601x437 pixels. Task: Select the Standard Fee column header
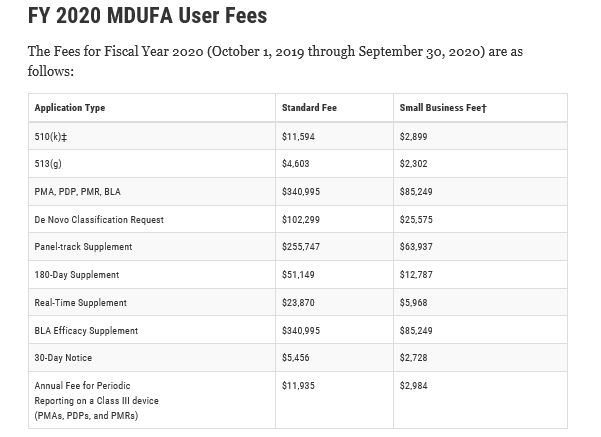309,108
